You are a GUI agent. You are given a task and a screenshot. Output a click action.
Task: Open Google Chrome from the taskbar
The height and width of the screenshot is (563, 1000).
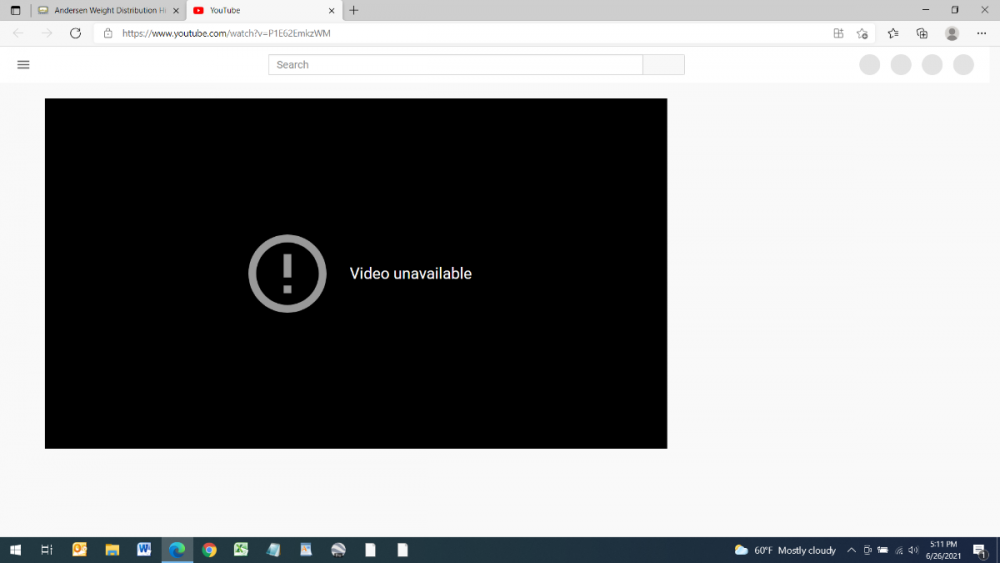pos(209,550)
